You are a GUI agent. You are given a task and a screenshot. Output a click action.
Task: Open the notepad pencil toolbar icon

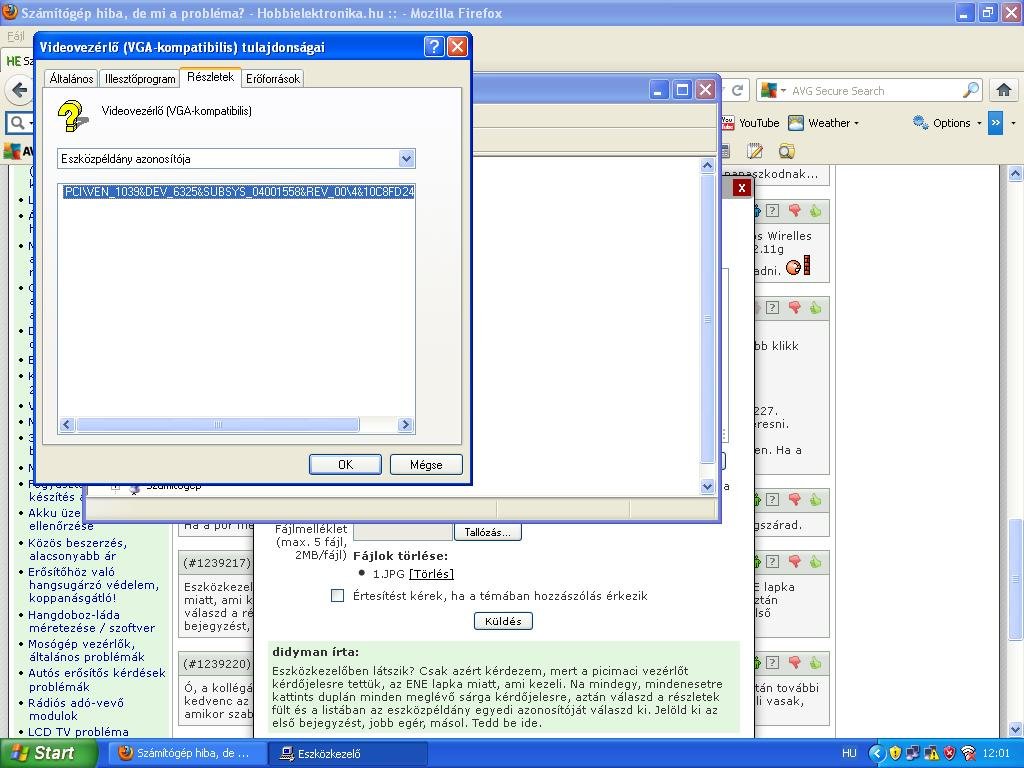754,152
